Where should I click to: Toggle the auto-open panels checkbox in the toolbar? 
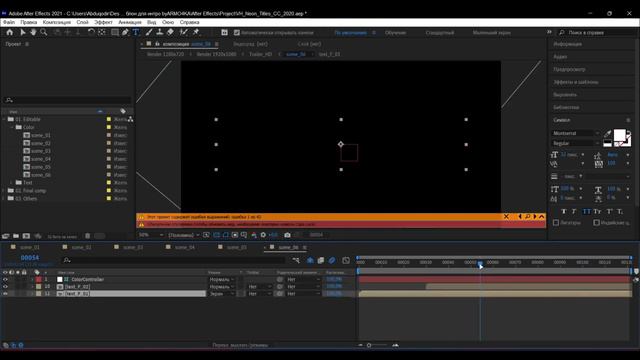click(237, 33)
